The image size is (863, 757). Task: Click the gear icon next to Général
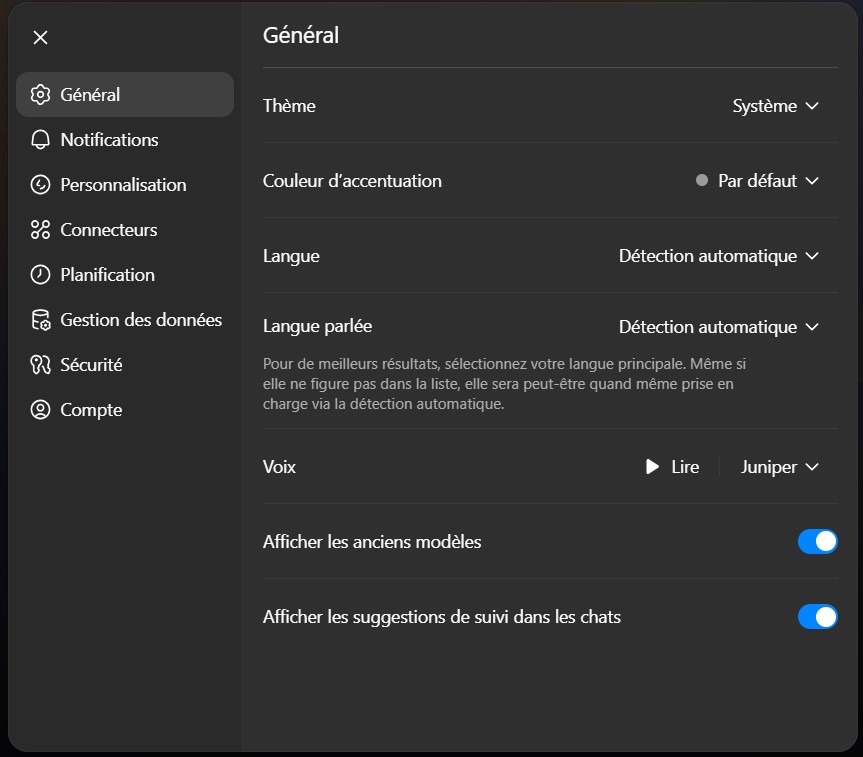(x=40, y=95)
